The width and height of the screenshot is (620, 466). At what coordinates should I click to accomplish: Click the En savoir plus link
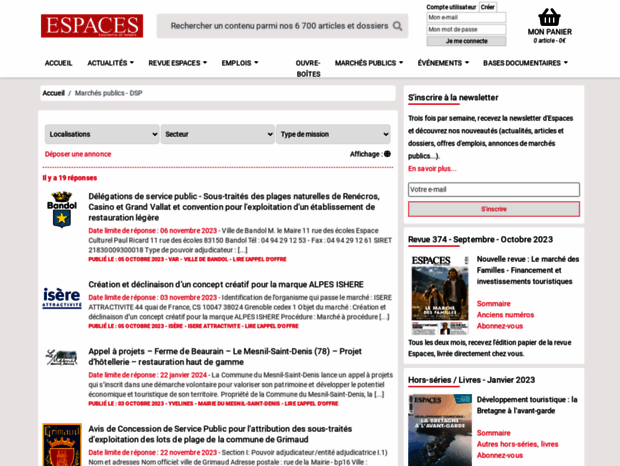[x=432, y=169]
